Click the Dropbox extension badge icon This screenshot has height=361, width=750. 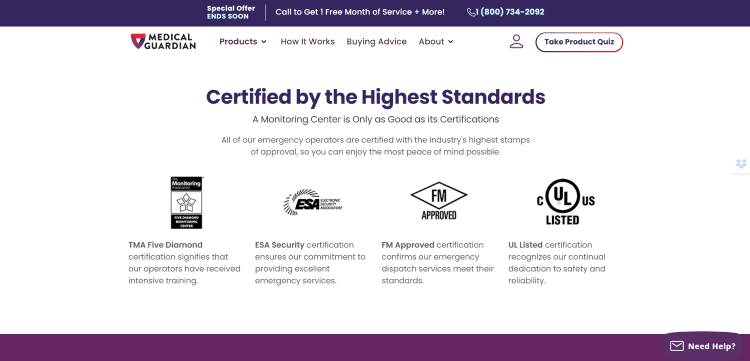coord(741,164)
